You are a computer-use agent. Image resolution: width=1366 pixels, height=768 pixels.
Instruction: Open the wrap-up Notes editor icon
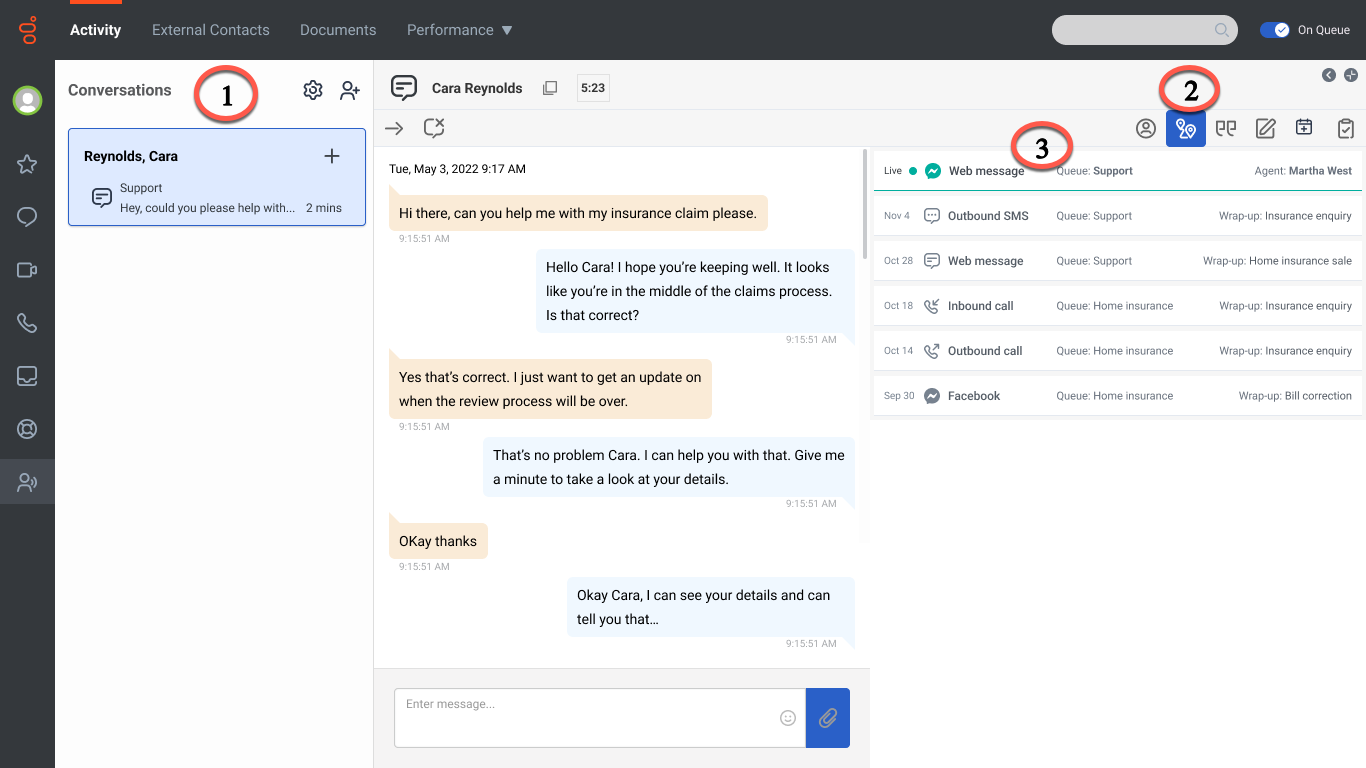point(1265,128)
